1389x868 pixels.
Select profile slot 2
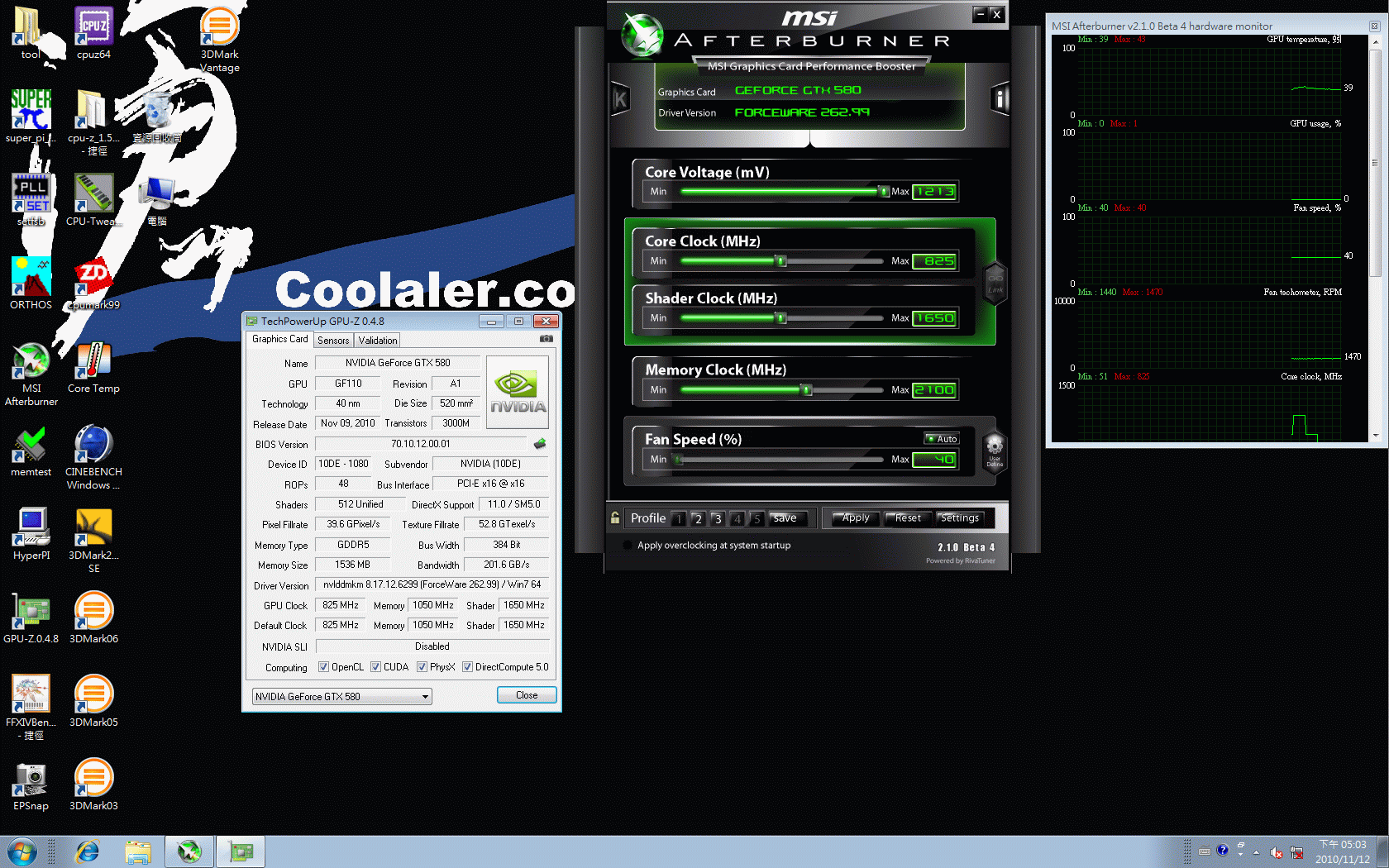pyautogui.click(x=698, y=519)
